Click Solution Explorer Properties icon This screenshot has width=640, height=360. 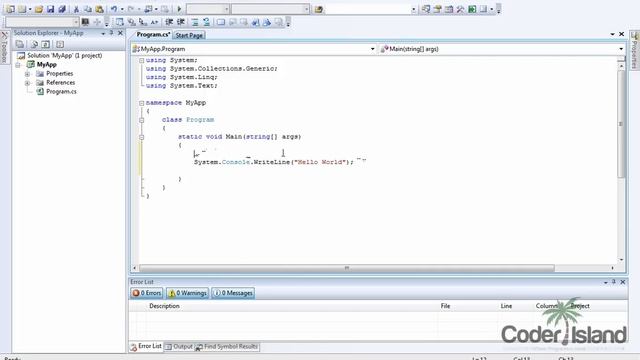point(20,44)
